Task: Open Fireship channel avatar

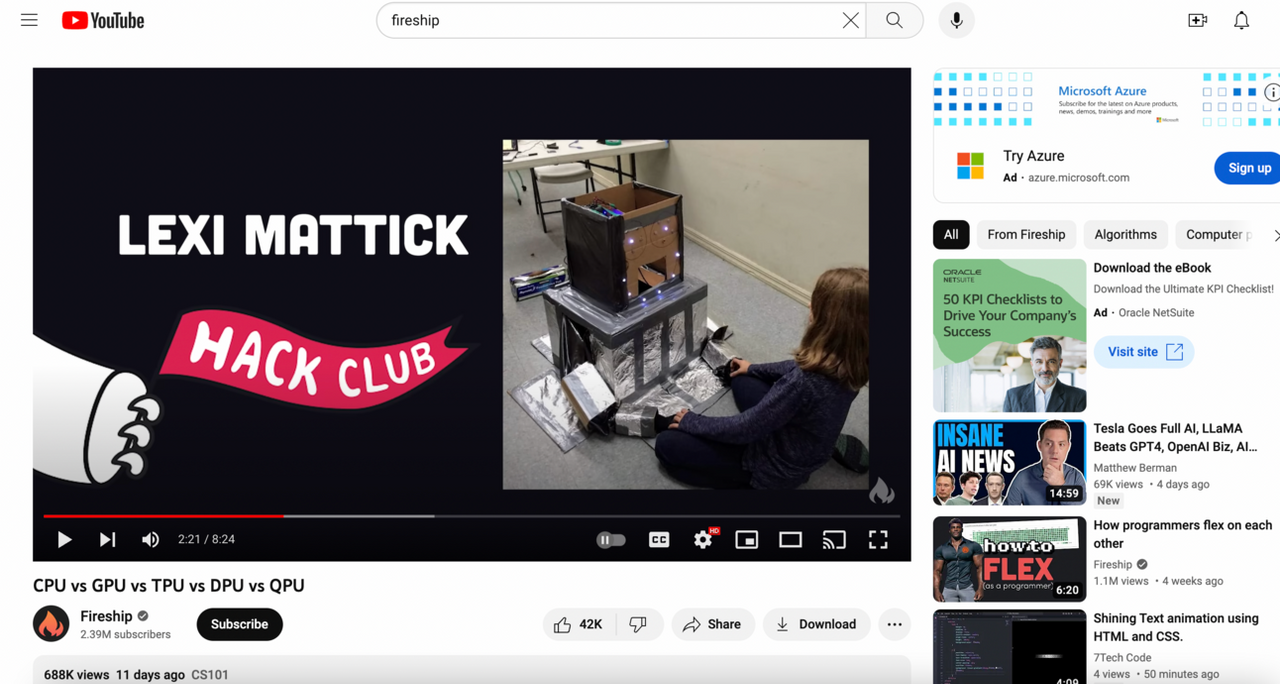Action: pos(51,624)
